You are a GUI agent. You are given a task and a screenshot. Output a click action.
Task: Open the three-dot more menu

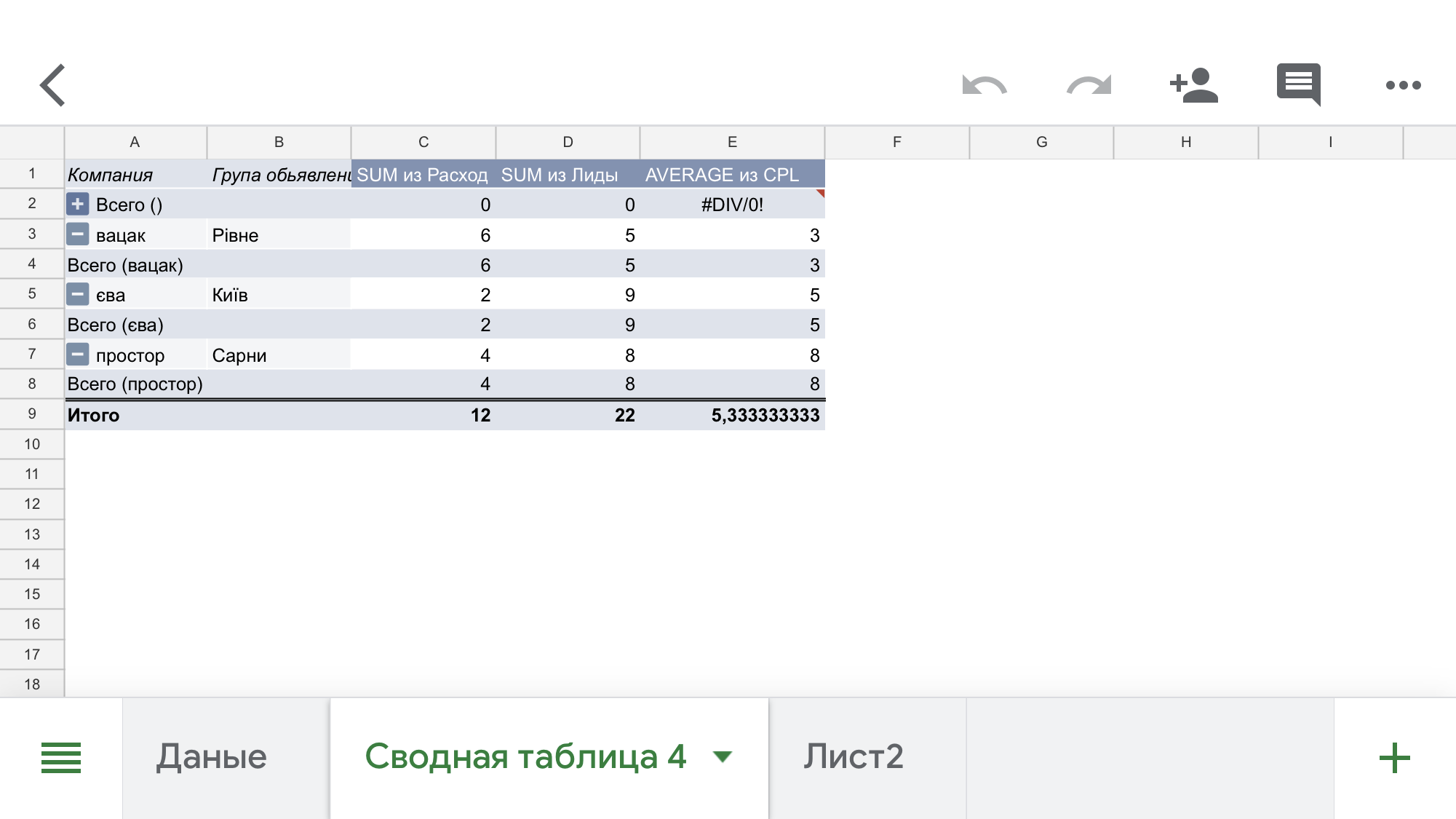(1404, 85)
